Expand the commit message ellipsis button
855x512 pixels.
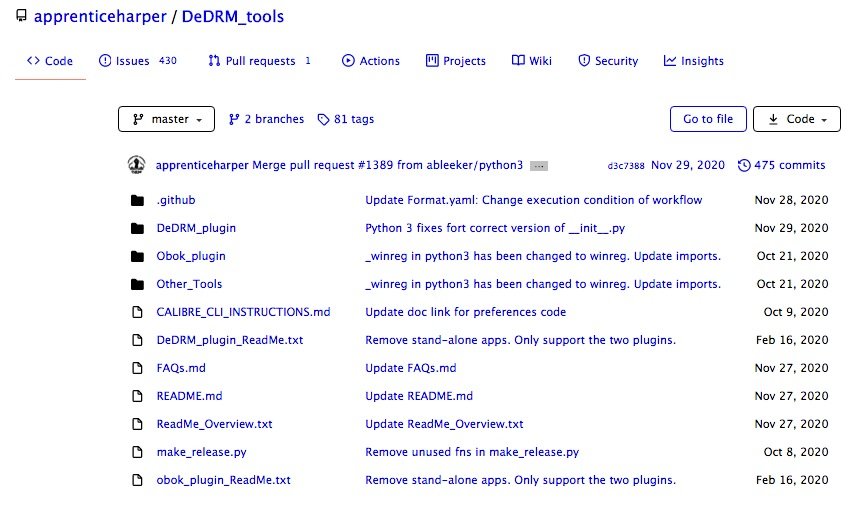539,166
